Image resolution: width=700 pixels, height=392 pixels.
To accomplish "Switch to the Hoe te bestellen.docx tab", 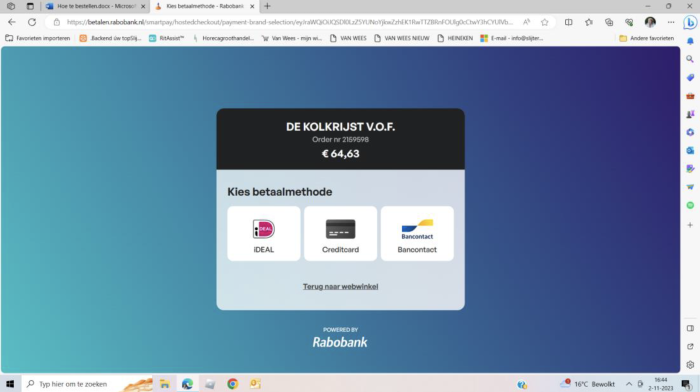I will 96,6.
